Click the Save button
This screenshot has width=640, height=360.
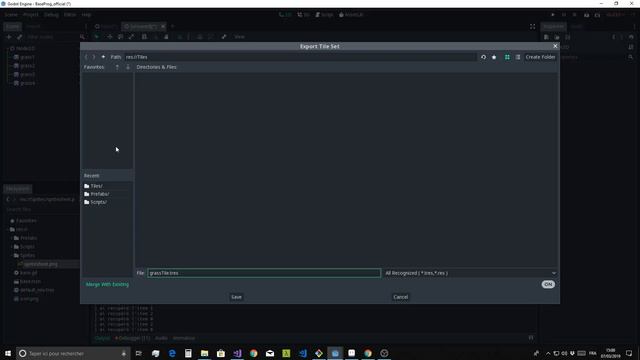236,297
